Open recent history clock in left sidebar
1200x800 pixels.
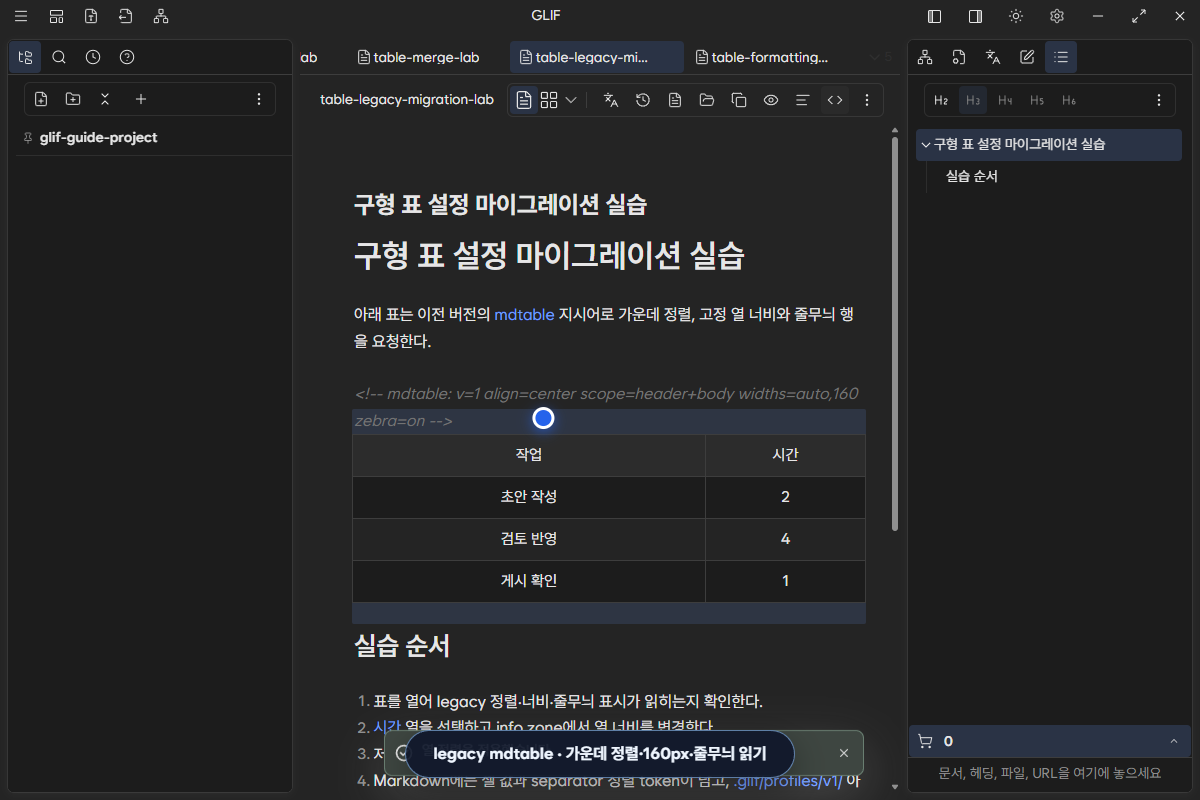click(x=93, y=57)
